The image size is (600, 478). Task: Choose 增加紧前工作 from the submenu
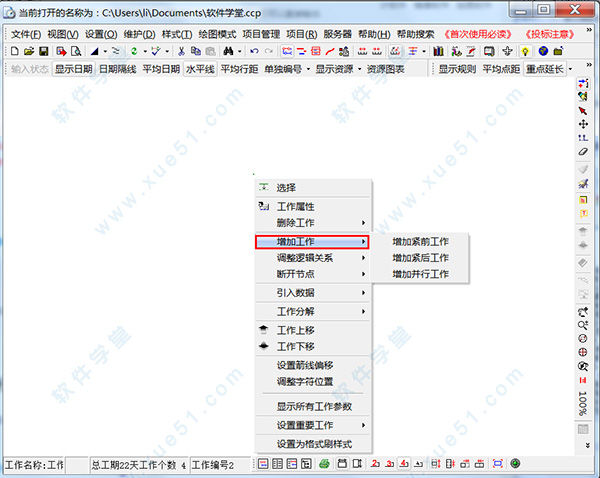420,241
